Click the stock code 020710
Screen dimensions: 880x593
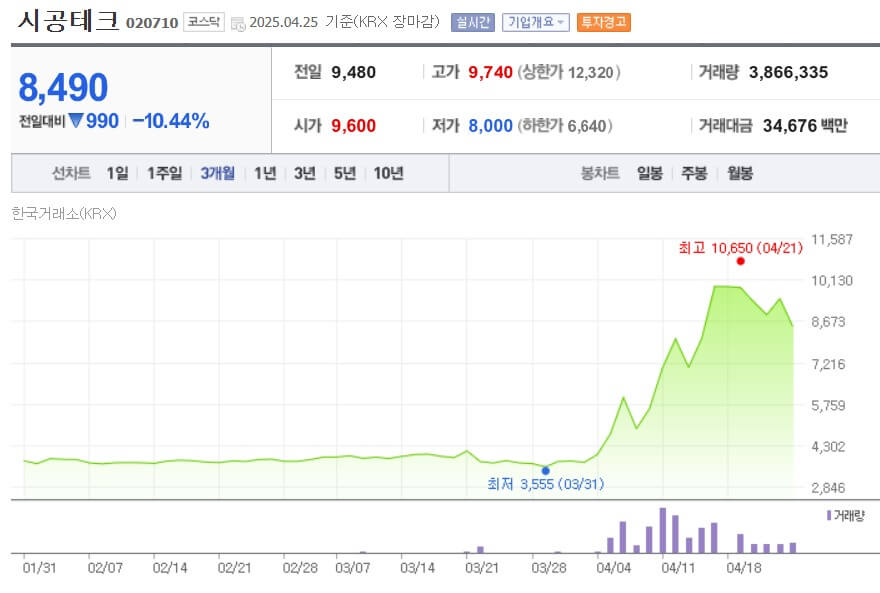pyautogui.click(x=152, y=23)
